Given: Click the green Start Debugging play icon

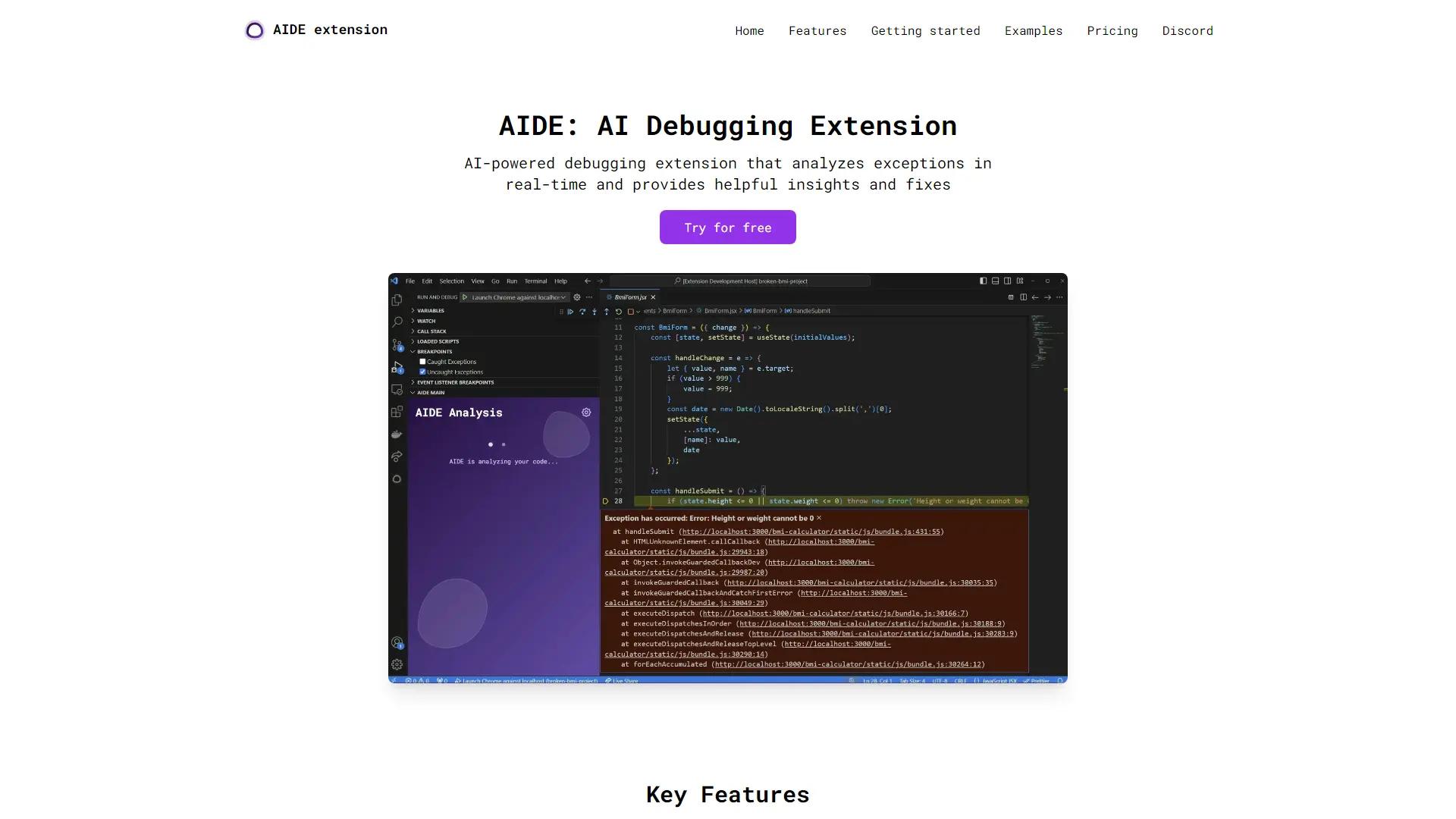Looking at the screenshot, I should [x=465, y=297].
